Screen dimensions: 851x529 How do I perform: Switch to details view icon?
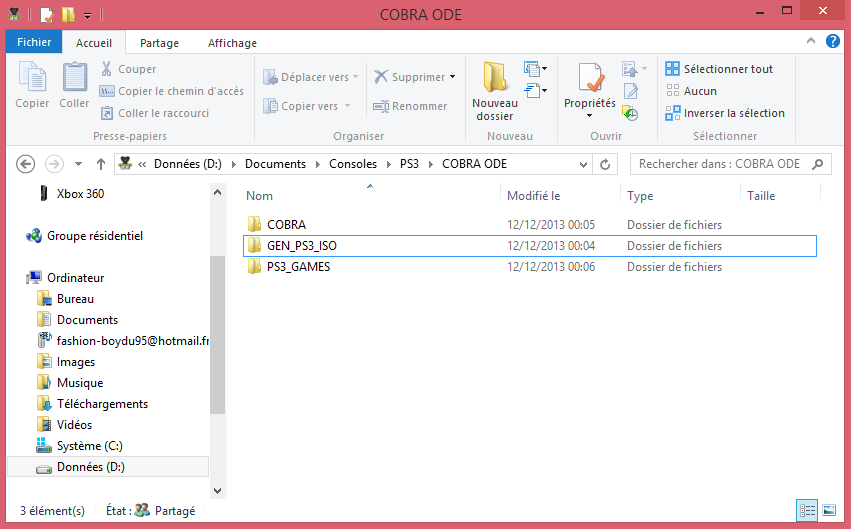click(x=807, y=511)
